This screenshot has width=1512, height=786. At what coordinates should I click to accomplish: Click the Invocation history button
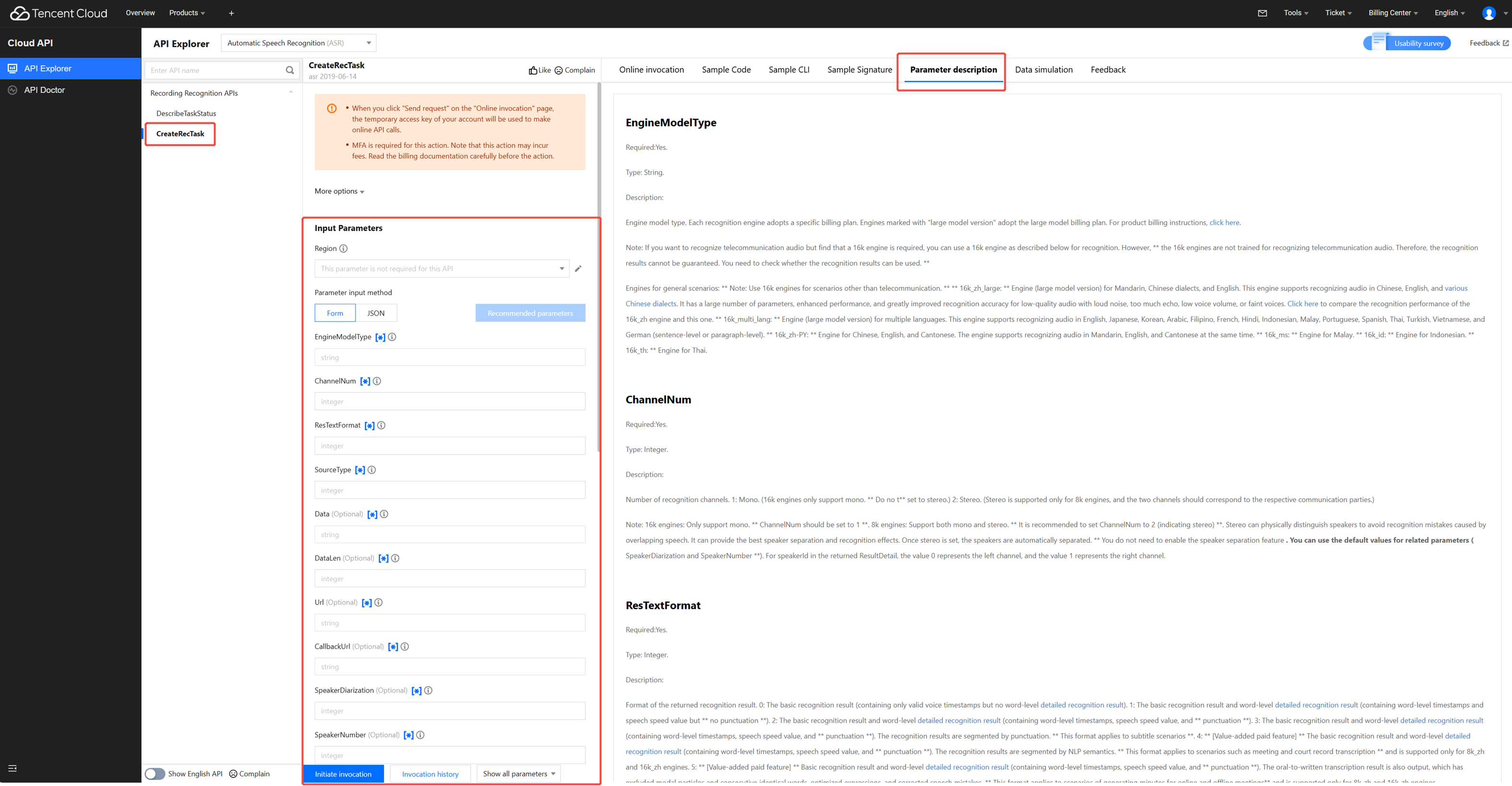(430, 774)
